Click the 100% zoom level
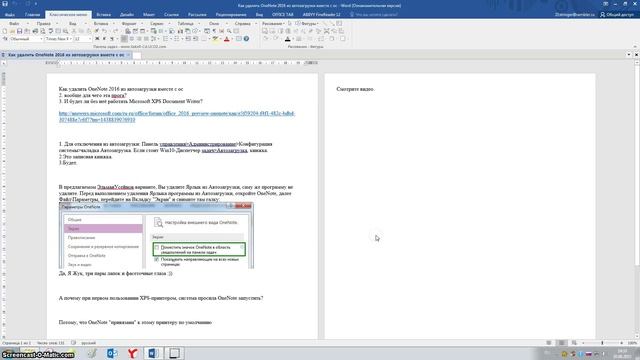The width and height of the screenshot is (640, 360). coord(632,343)
